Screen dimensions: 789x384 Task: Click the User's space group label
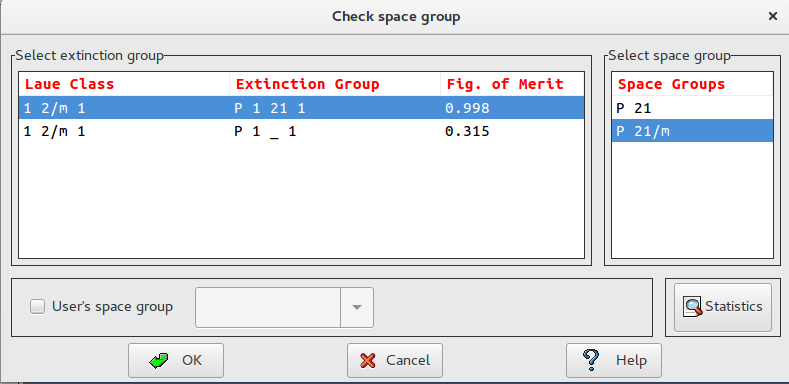[112, 306]
